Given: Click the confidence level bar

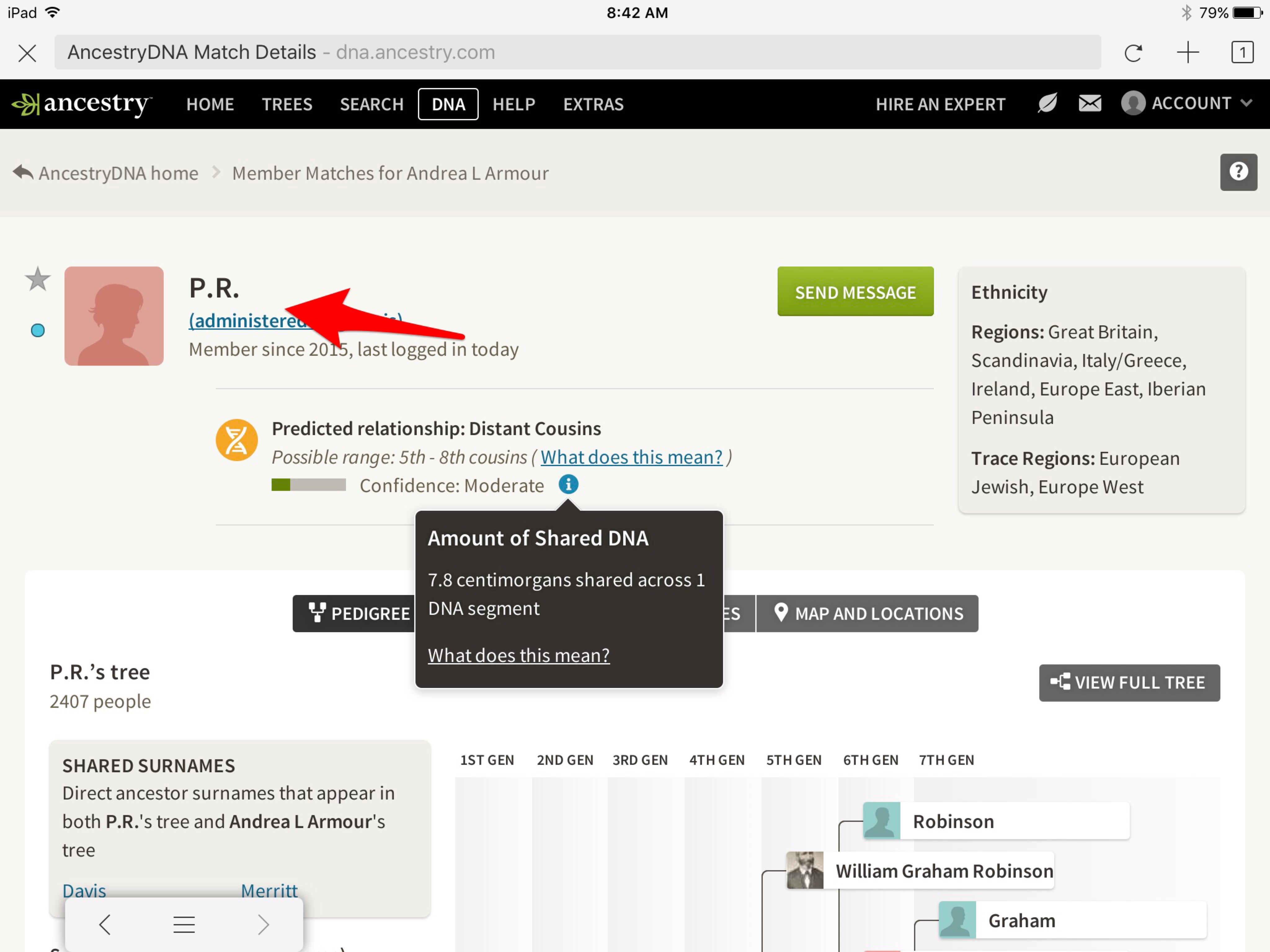Looking at the screenshot, I should (308, 486).
